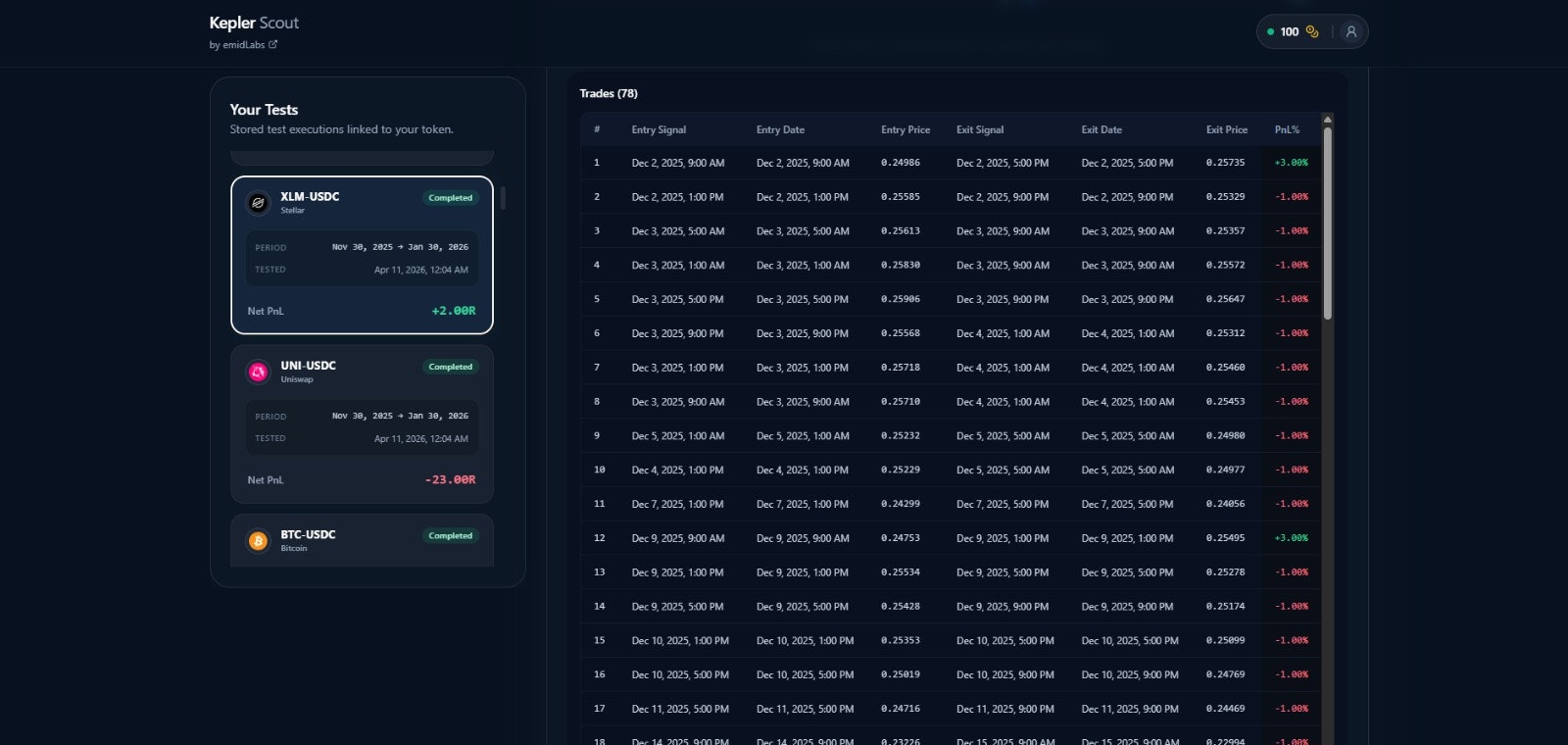The width and height of the screenshot is (1568, 745).
Task: Open the user profile icon
Action: pyautogui.click(x=1350, y=31)
